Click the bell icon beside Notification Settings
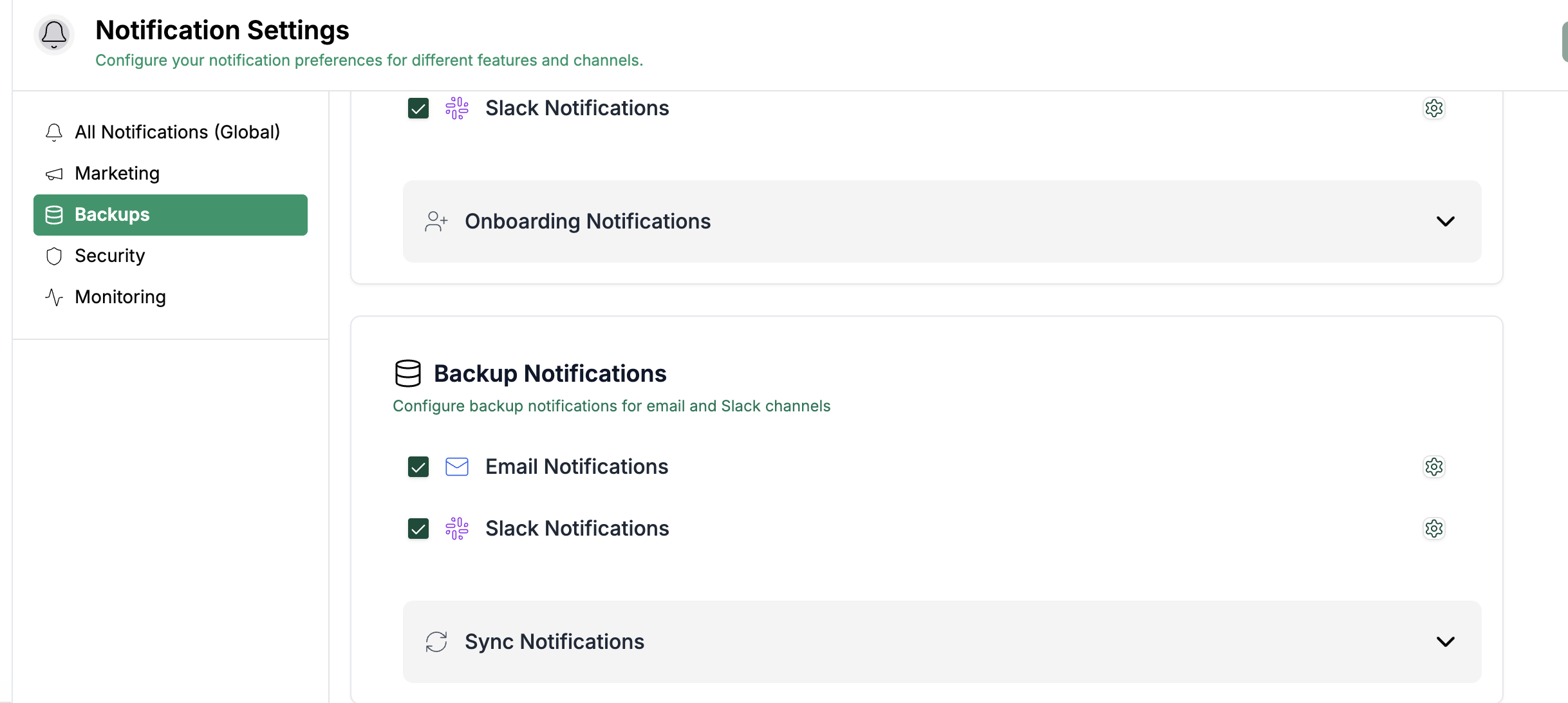 (54, 34)
